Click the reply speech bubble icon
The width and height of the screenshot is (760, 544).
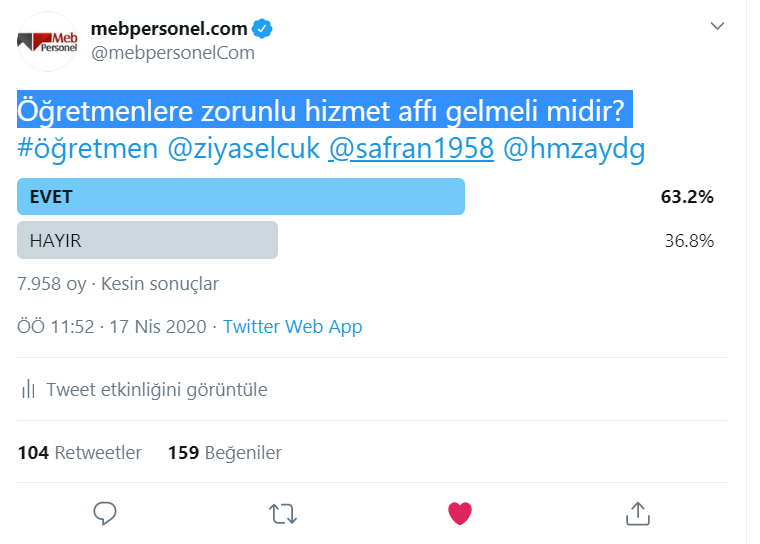click(x=105, y=513)
